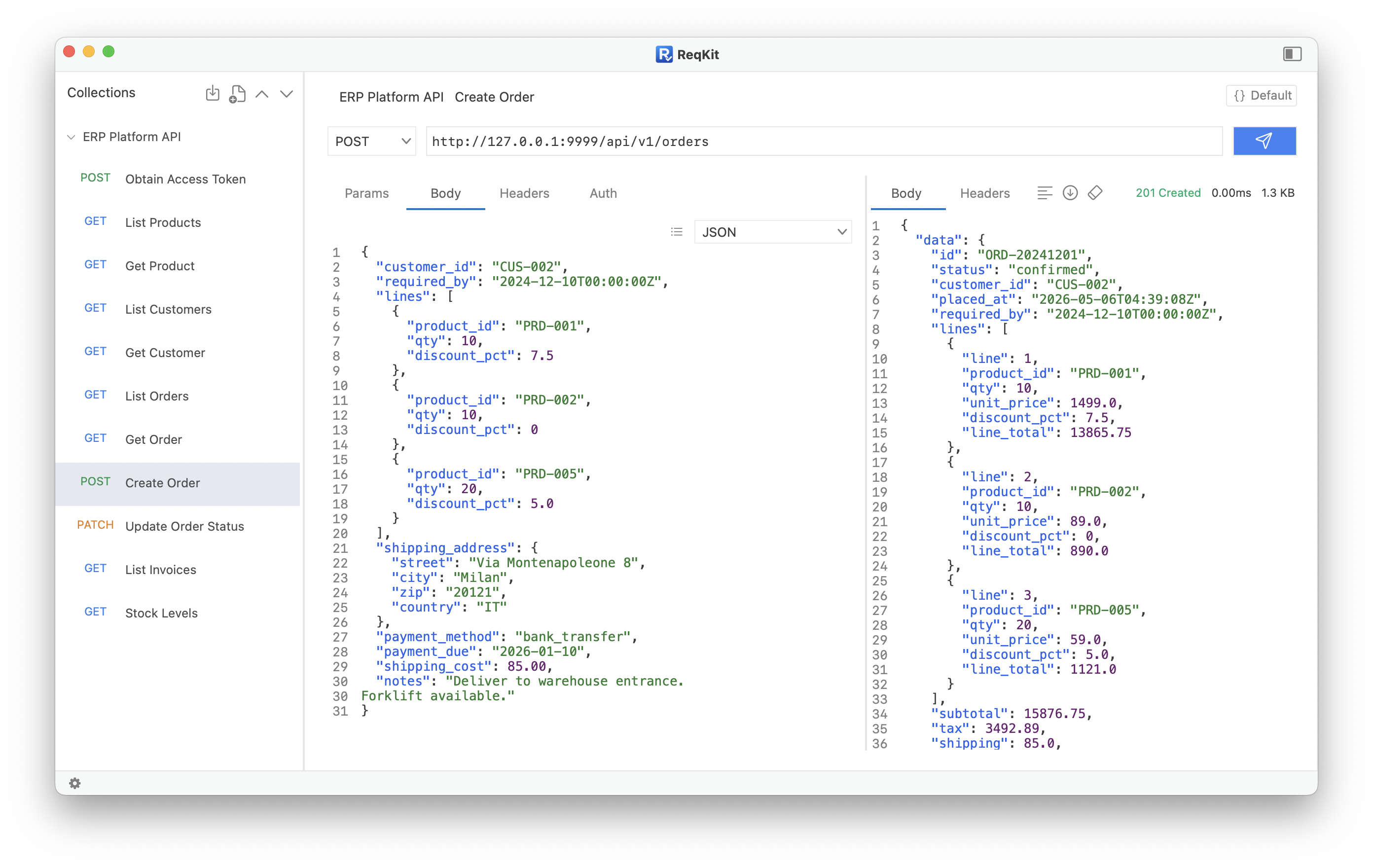Click the request URL input field

tap(824, 141)
